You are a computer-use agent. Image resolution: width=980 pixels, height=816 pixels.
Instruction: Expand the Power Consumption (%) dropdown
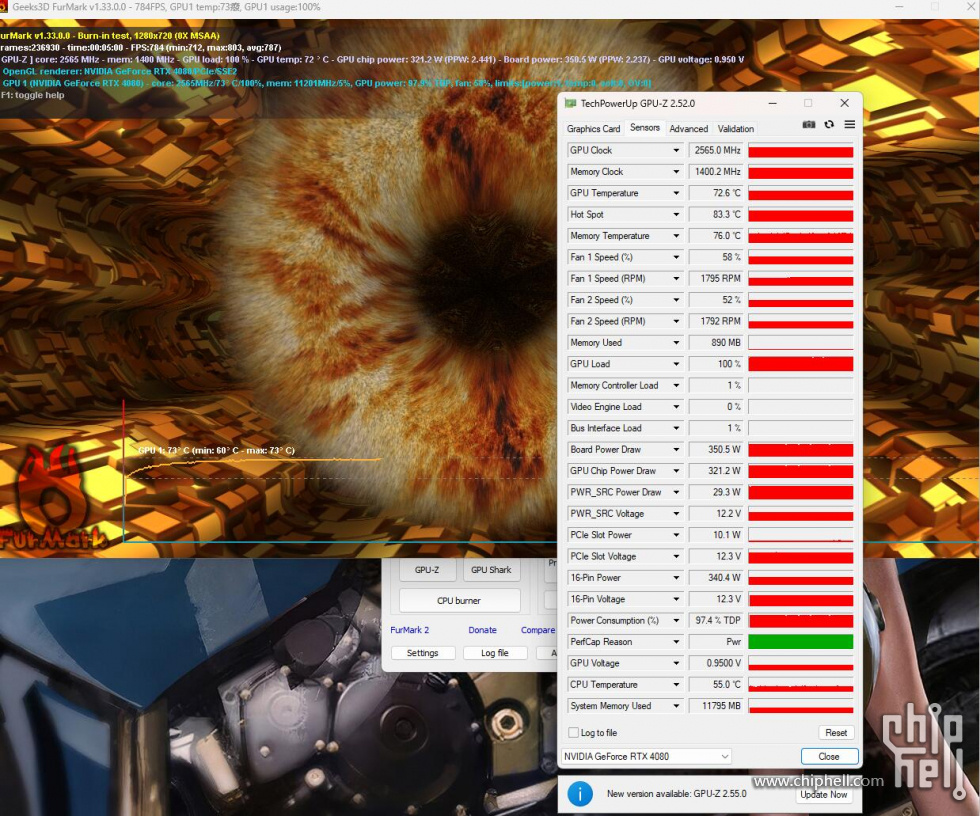click(x=676, y=620)
